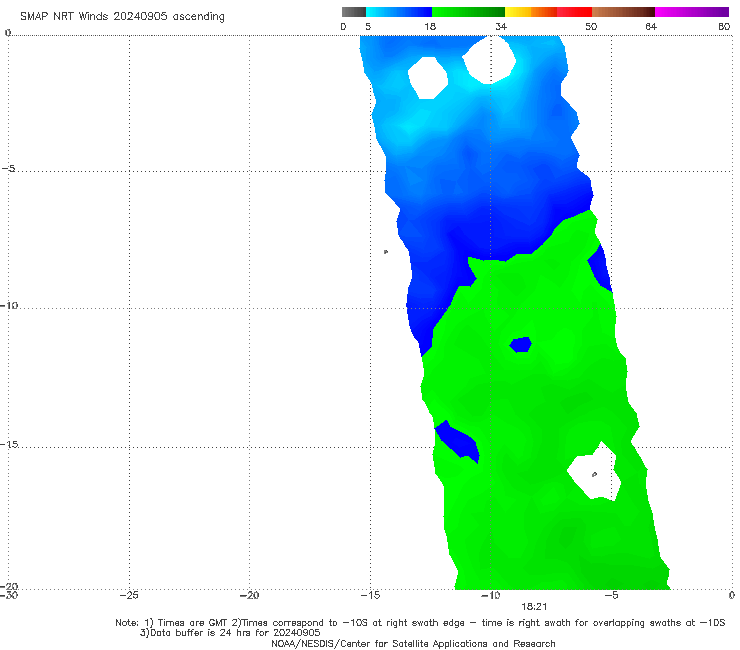Select the red segment of the color bar

[574, 12]
